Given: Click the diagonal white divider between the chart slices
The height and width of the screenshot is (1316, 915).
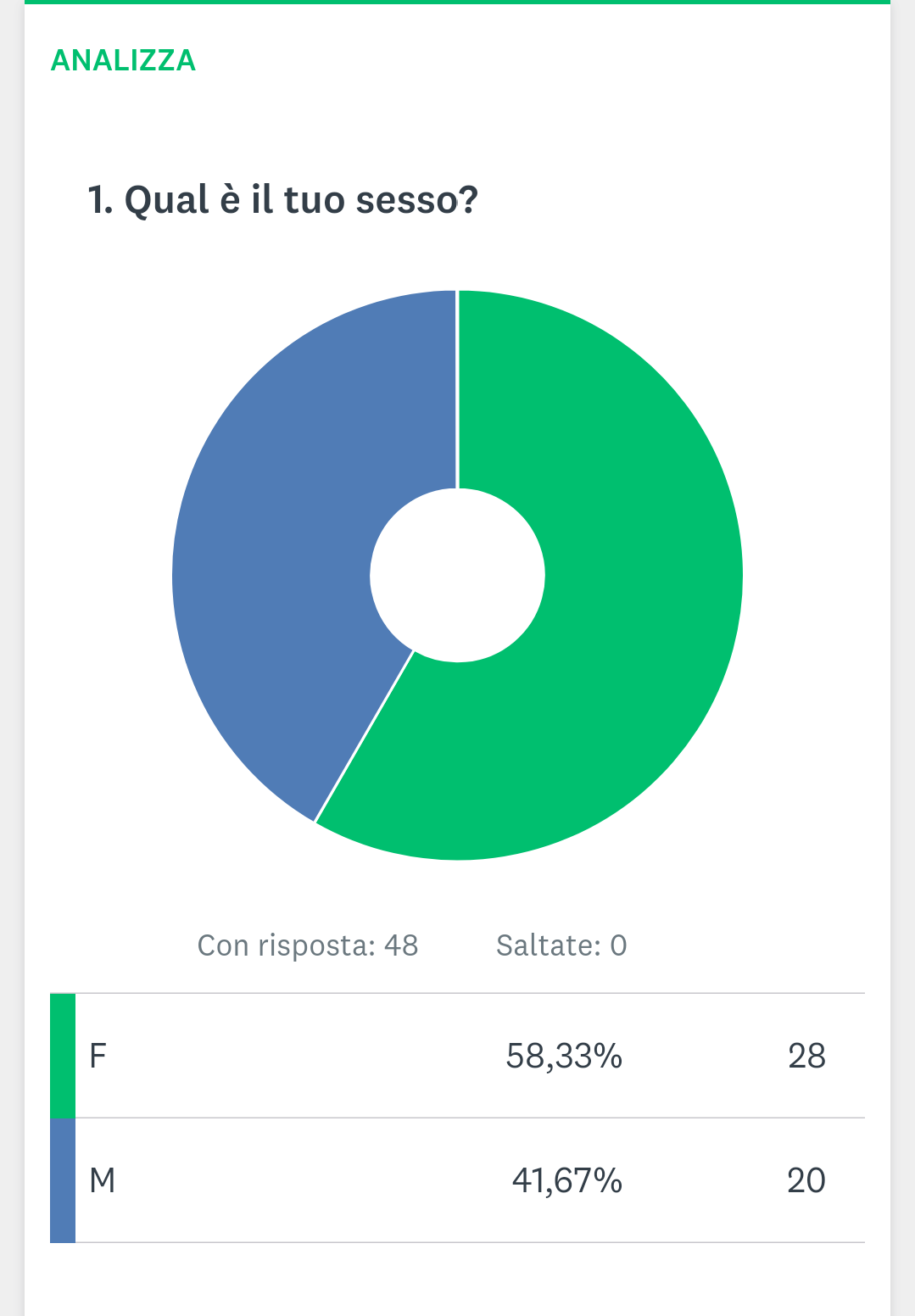Looking at the screenshot, I should tap(365, 736).
